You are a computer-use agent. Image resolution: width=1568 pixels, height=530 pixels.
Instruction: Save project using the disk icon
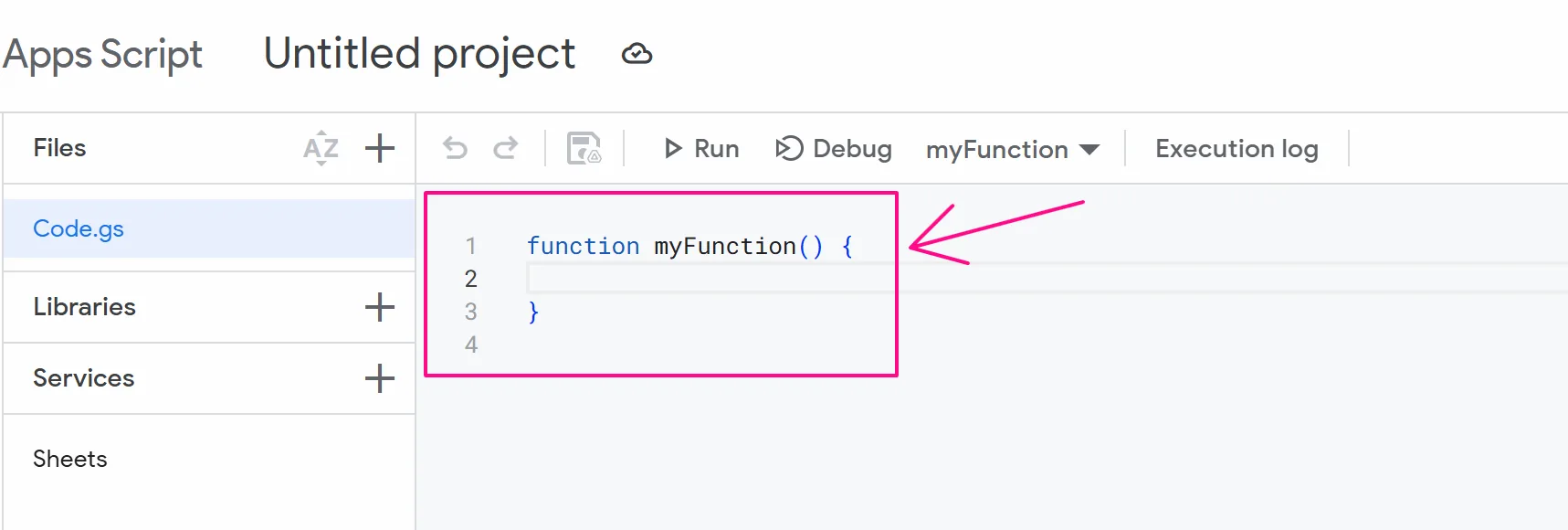coord(584,148)
